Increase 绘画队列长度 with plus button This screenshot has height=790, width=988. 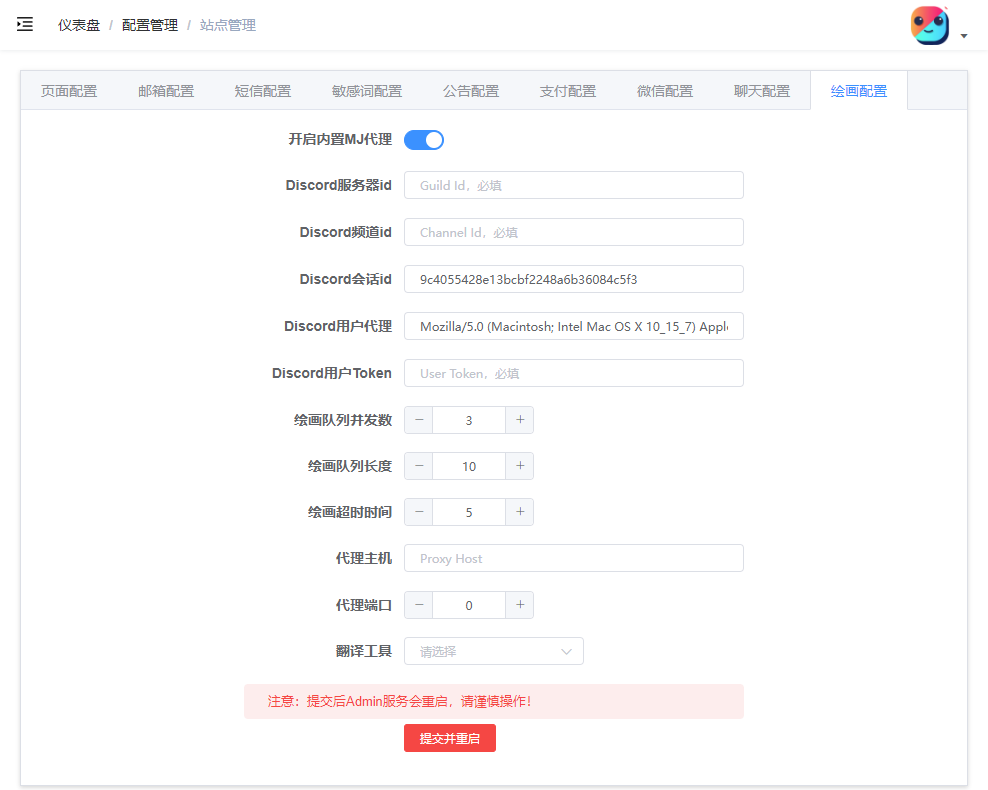[520, 466]
